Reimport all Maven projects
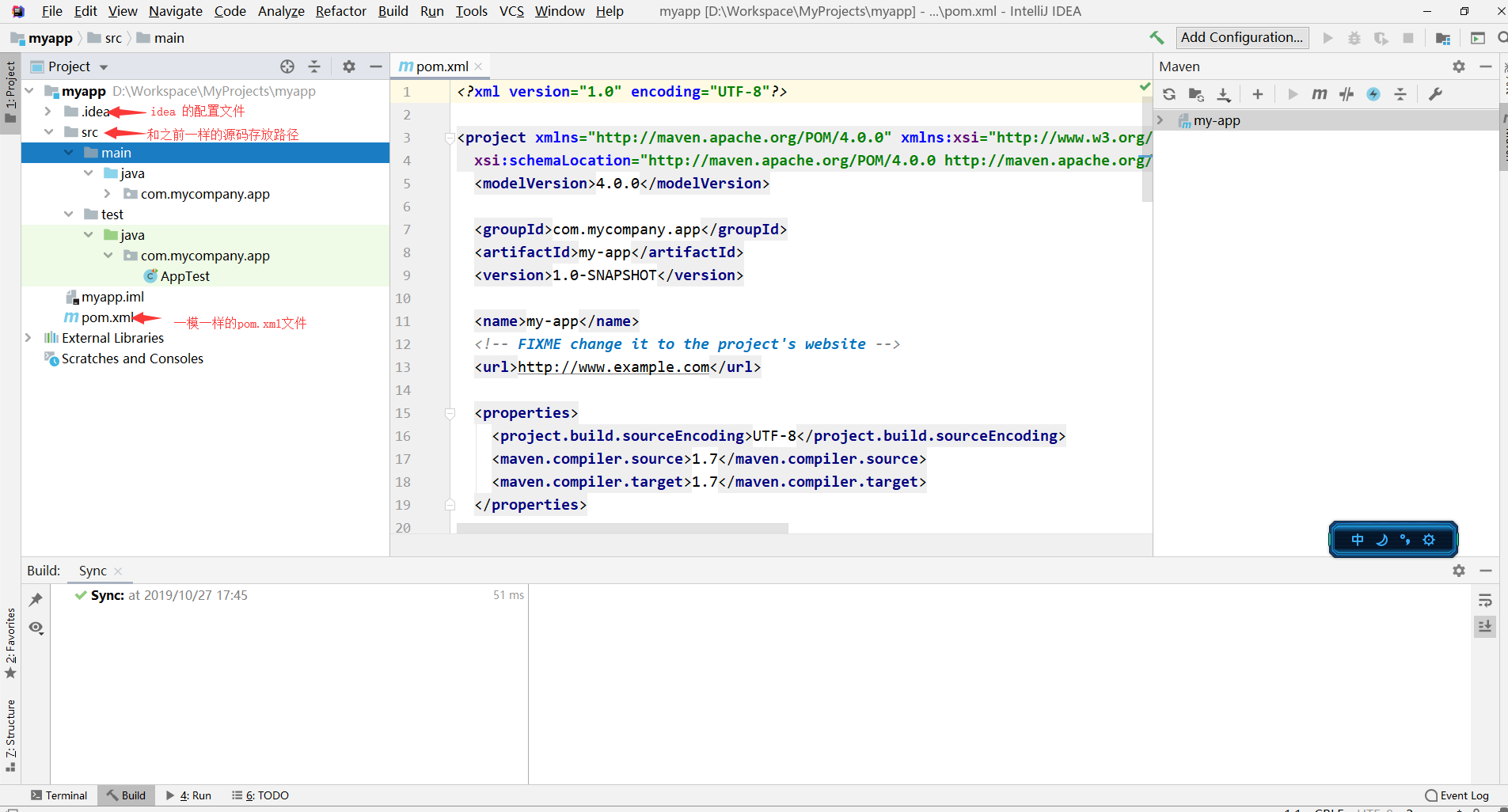Image resolution: width=1508 pixels, height=812 pixels. (x=1169, y=95)
